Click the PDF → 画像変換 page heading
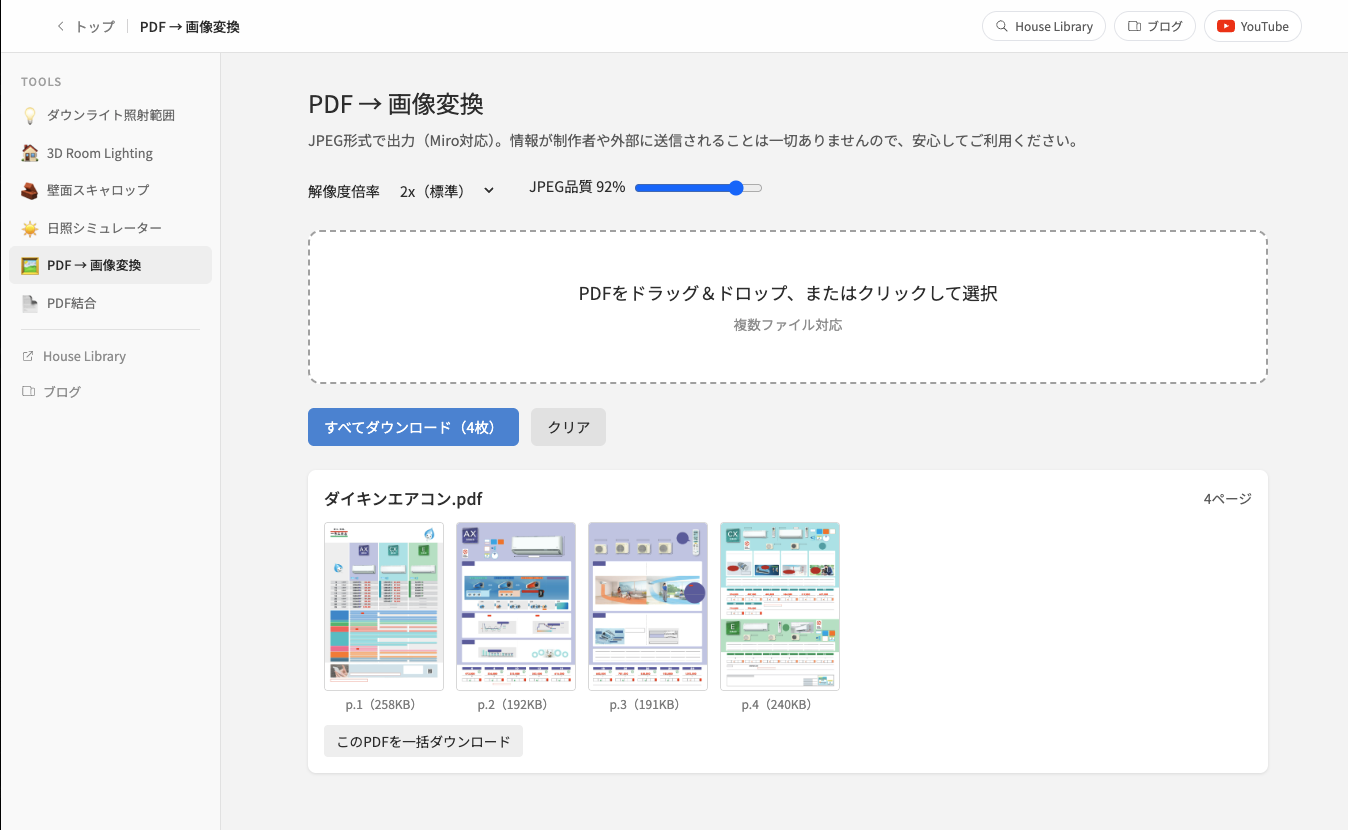Image resolution: width=1348 pixels, height=830 pixels. click(396, 104)
